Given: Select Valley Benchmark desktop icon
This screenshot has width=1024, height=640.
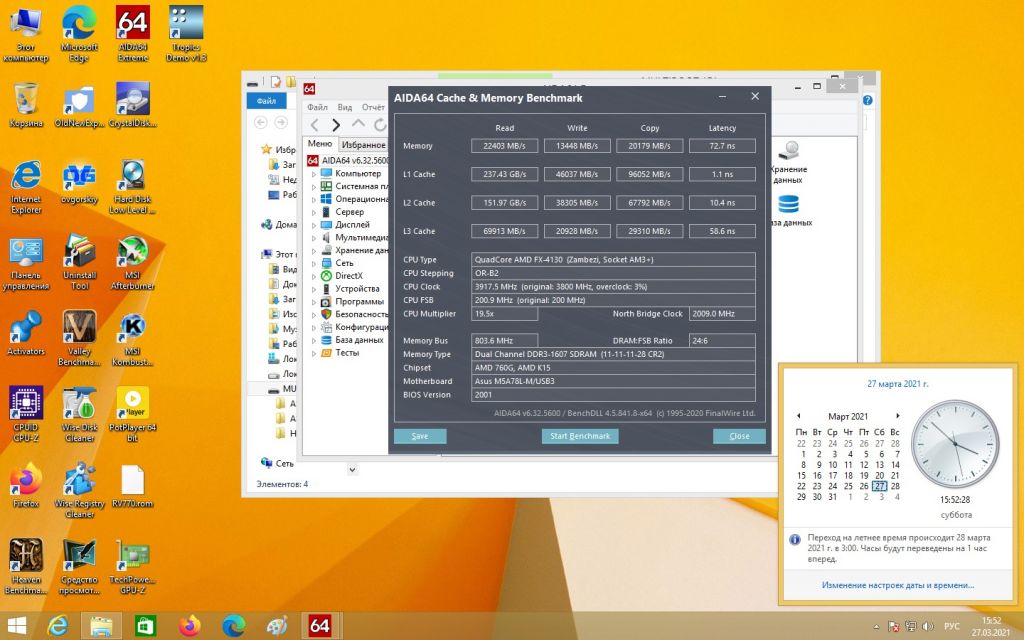Looking at the screenshot, I should click(x=80, y=338).
